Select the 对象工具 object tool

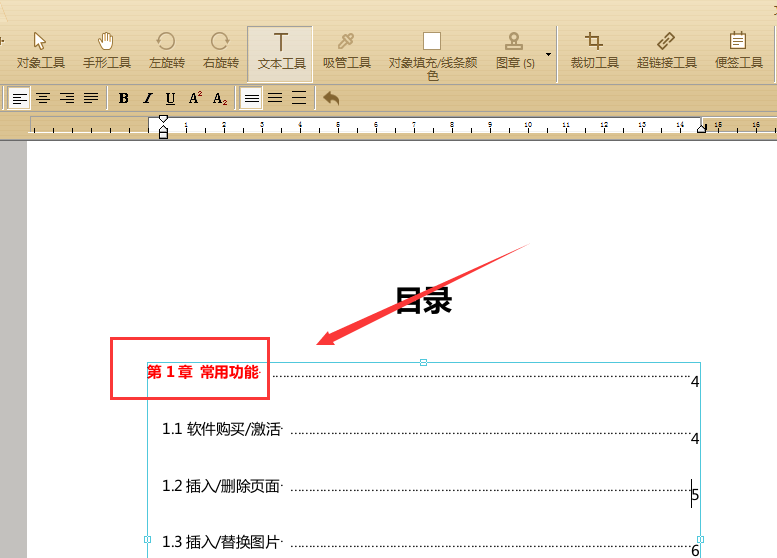click(41, 52)
